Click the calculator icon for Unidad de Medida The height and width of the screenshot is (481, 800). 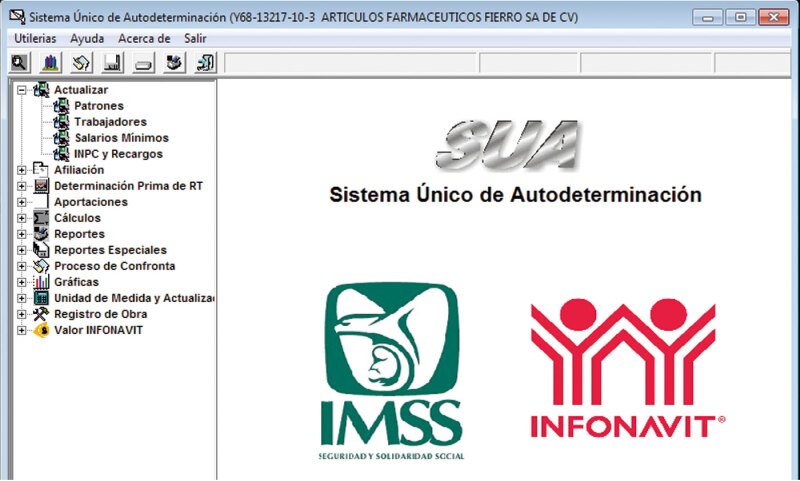41,298
